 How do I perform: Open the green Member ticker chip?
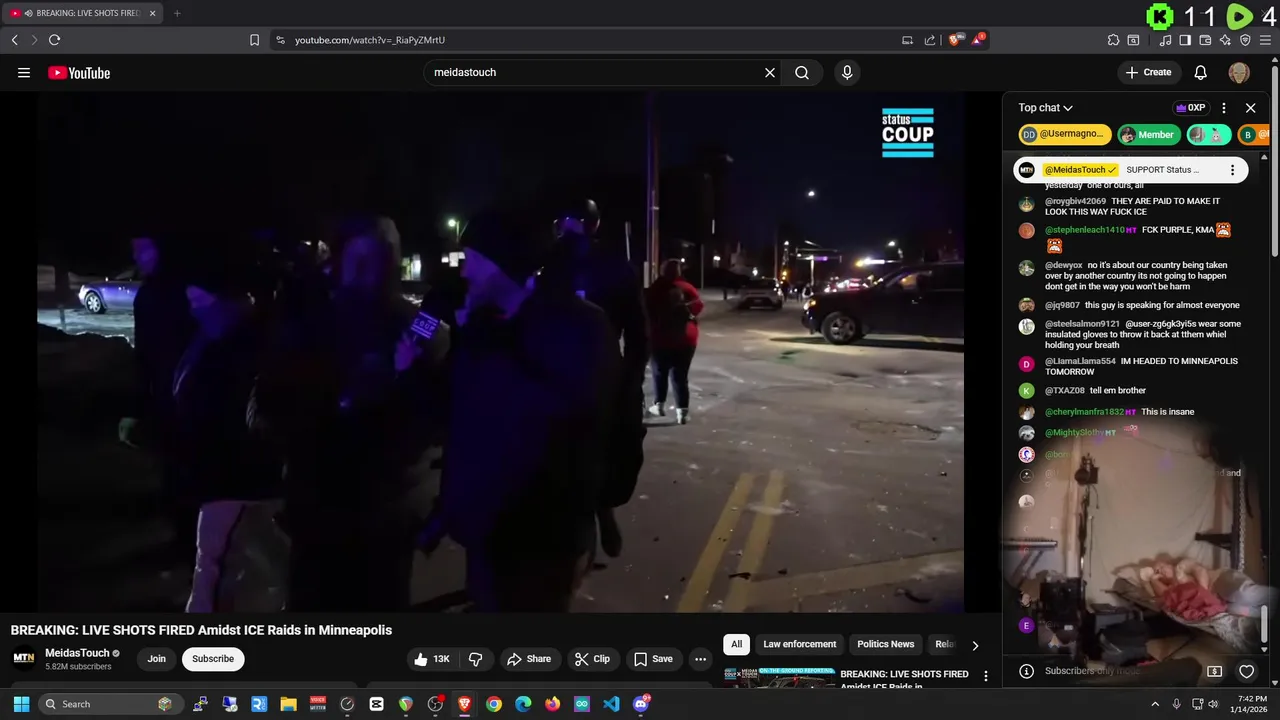pos(1148,135)
